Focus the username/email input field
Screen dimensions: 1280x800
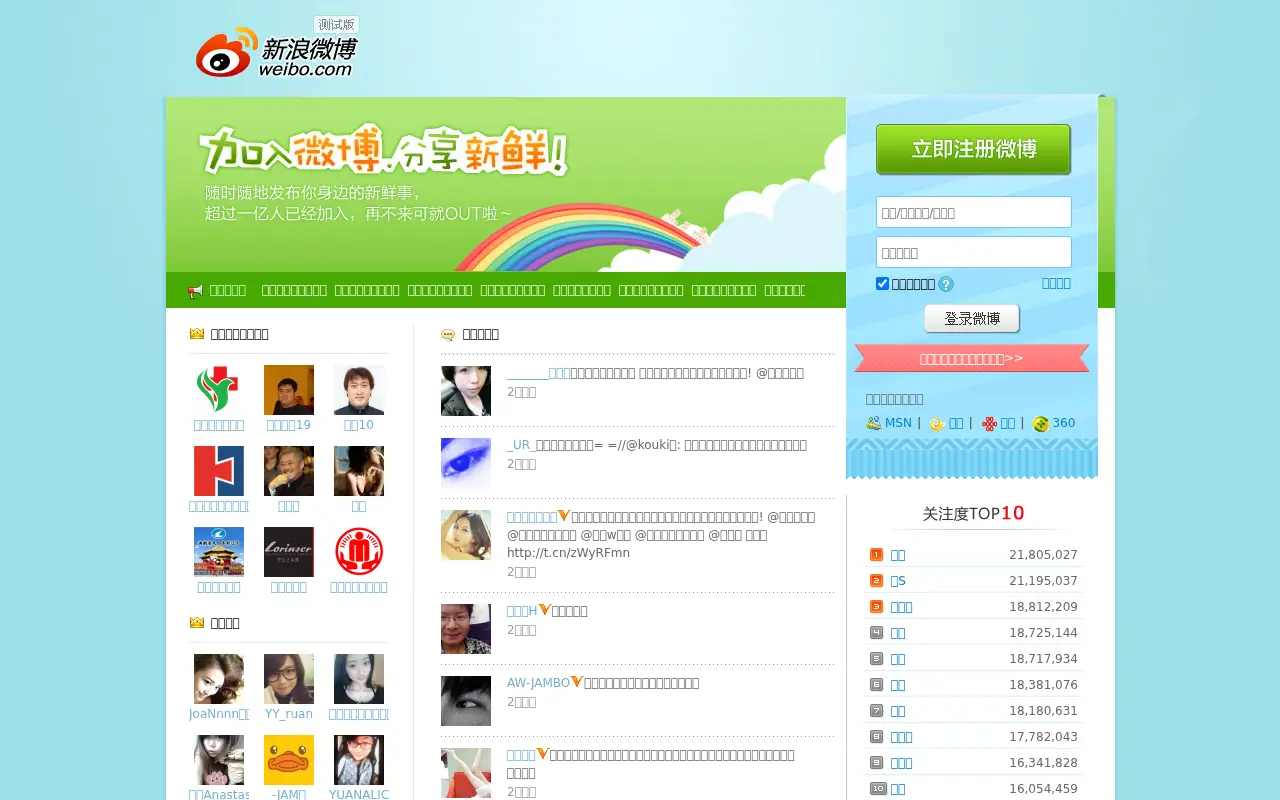(974, 212)
